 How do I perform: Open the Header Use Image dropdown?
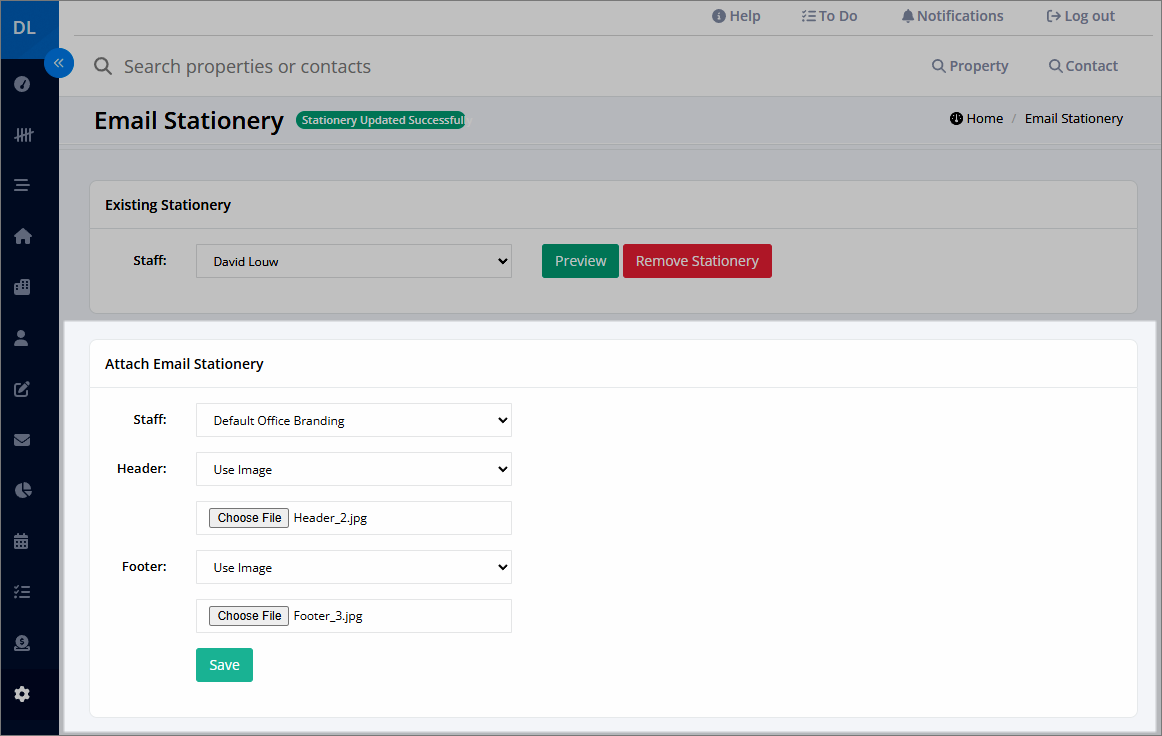click(353, 469)
